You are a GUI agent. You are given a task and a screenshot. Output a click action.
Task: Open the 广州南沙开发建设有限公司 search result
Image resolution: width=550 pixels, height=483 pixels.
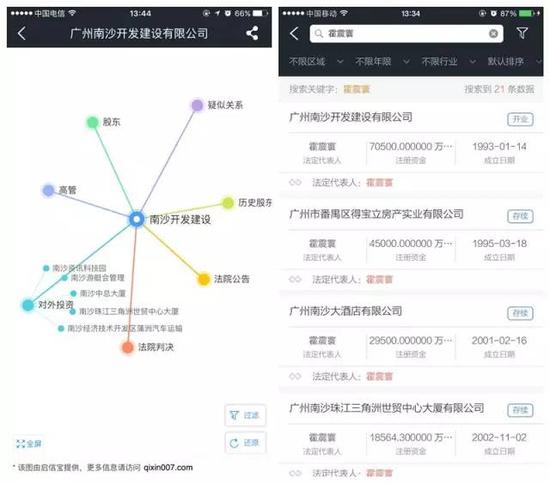[x=351, y=117]
